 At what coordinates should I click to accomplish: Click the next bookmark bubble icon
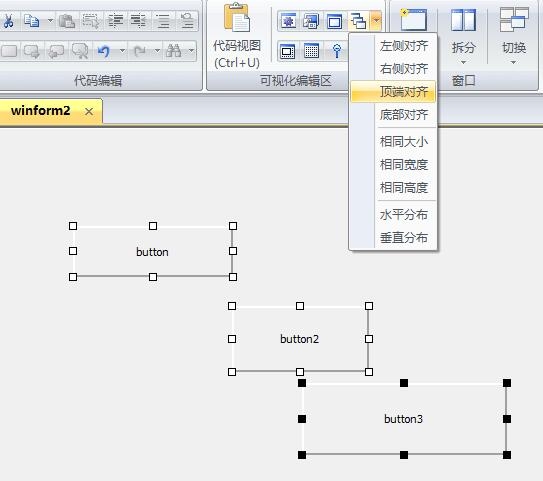tap(32, 51)
